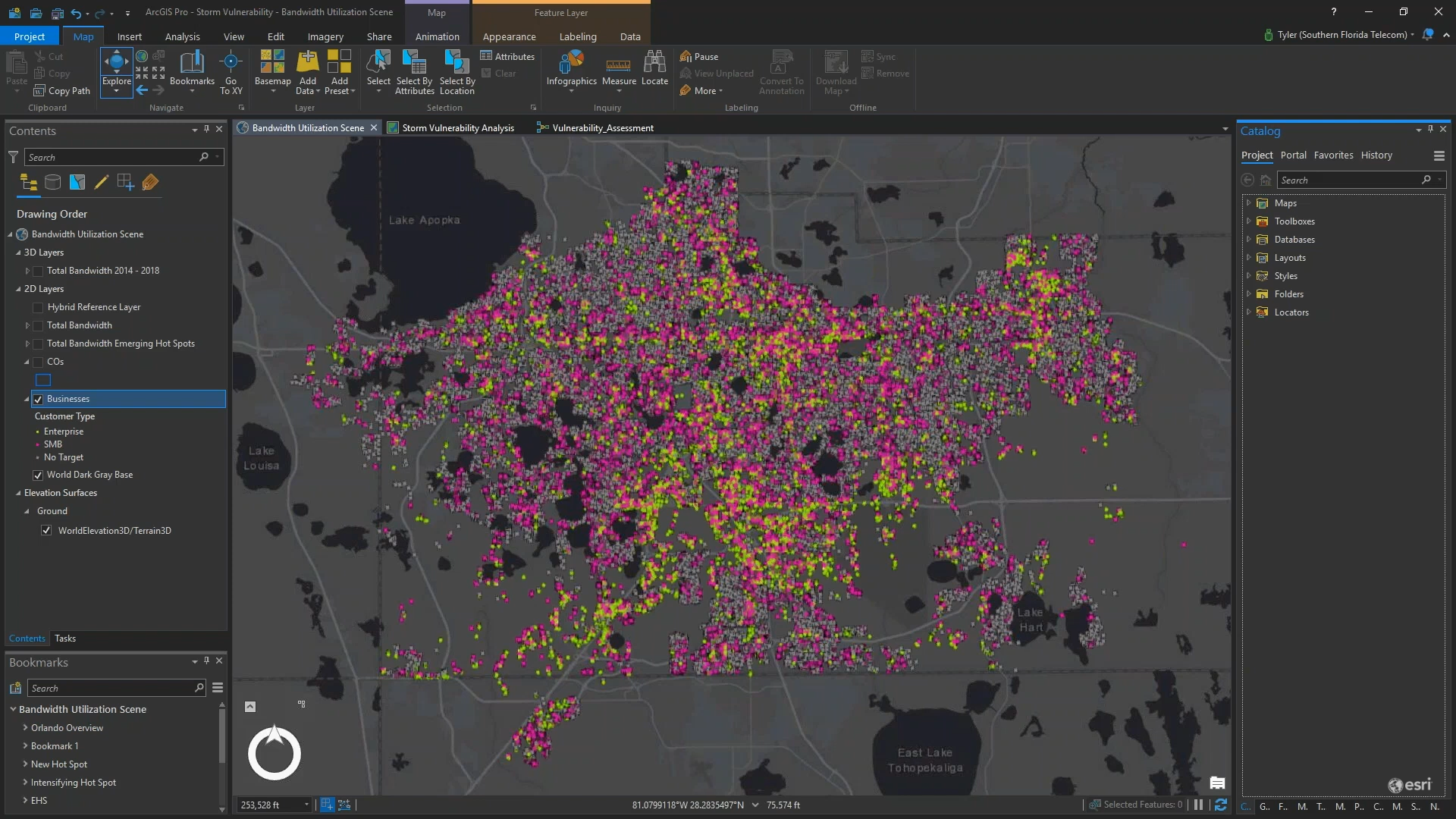Expand the Databases catalog item
The image size is (1456, 819).
(1248, 239)
